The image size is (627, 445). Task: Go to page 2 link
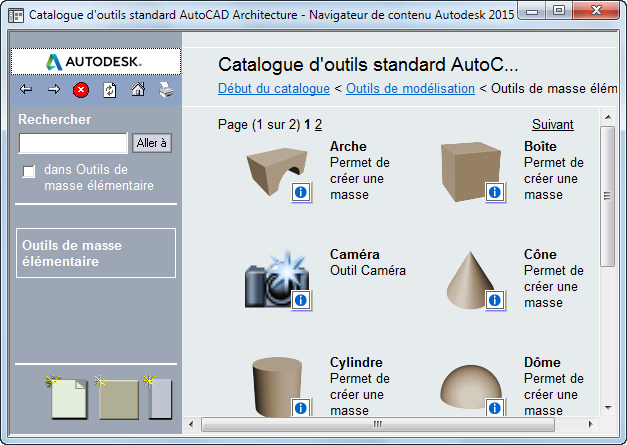click(x=318, y=124)
